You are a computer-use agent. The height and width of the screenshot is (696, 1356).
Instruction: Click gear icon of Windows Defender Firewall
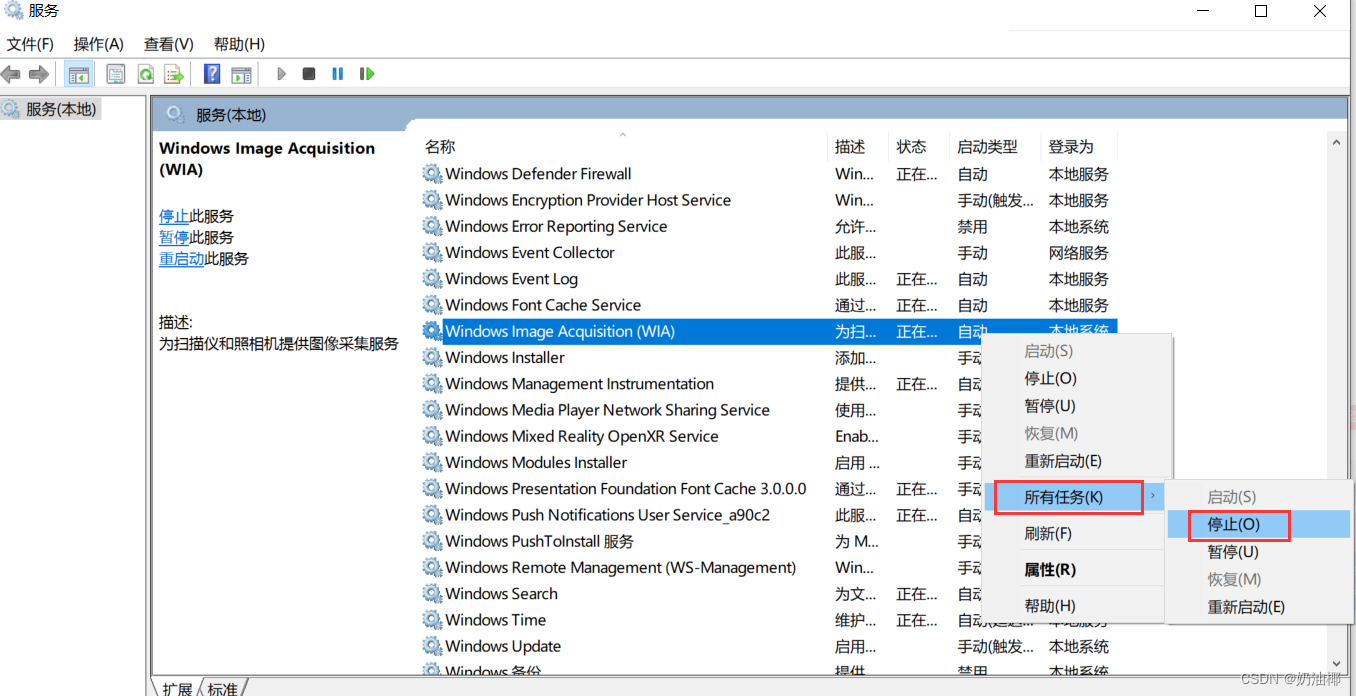click(x=432, y=174)
